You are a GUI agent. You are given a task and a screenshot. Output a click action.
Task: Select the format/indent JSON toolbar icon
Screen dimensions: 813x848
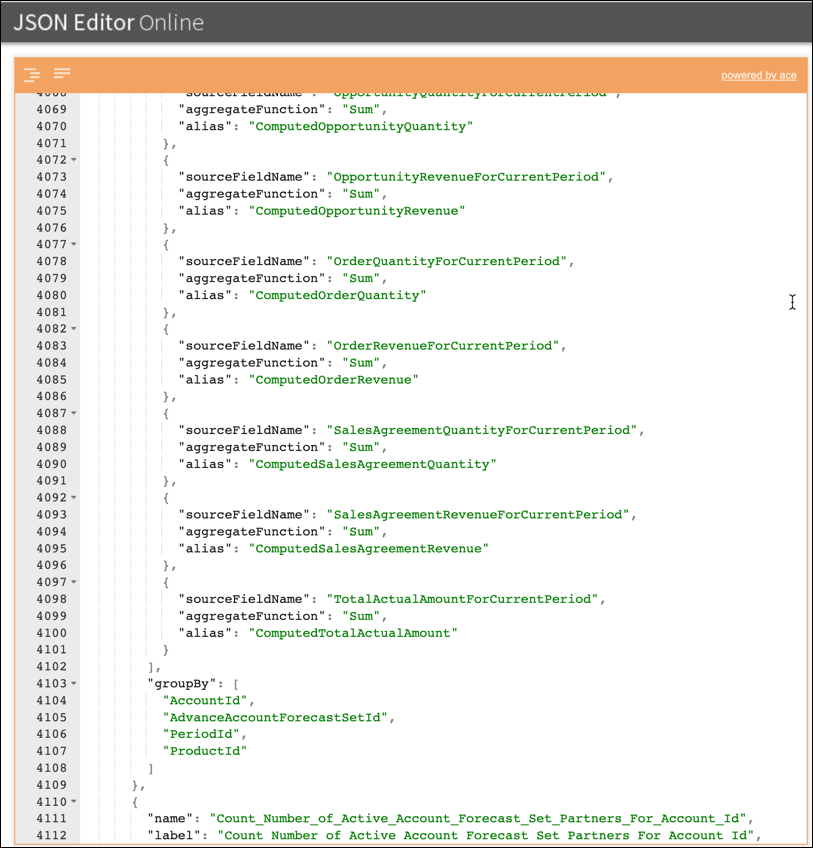(32, 73)
